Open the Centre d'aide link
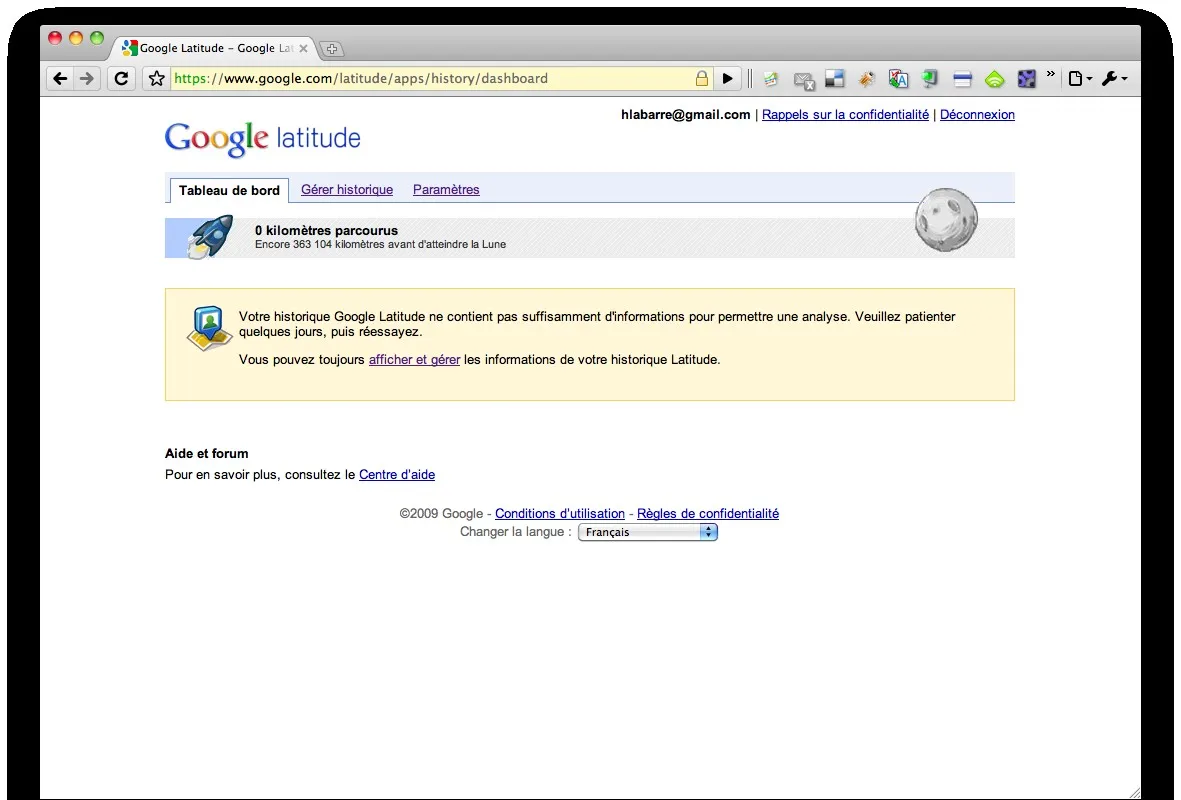 [x=397, y=475]
